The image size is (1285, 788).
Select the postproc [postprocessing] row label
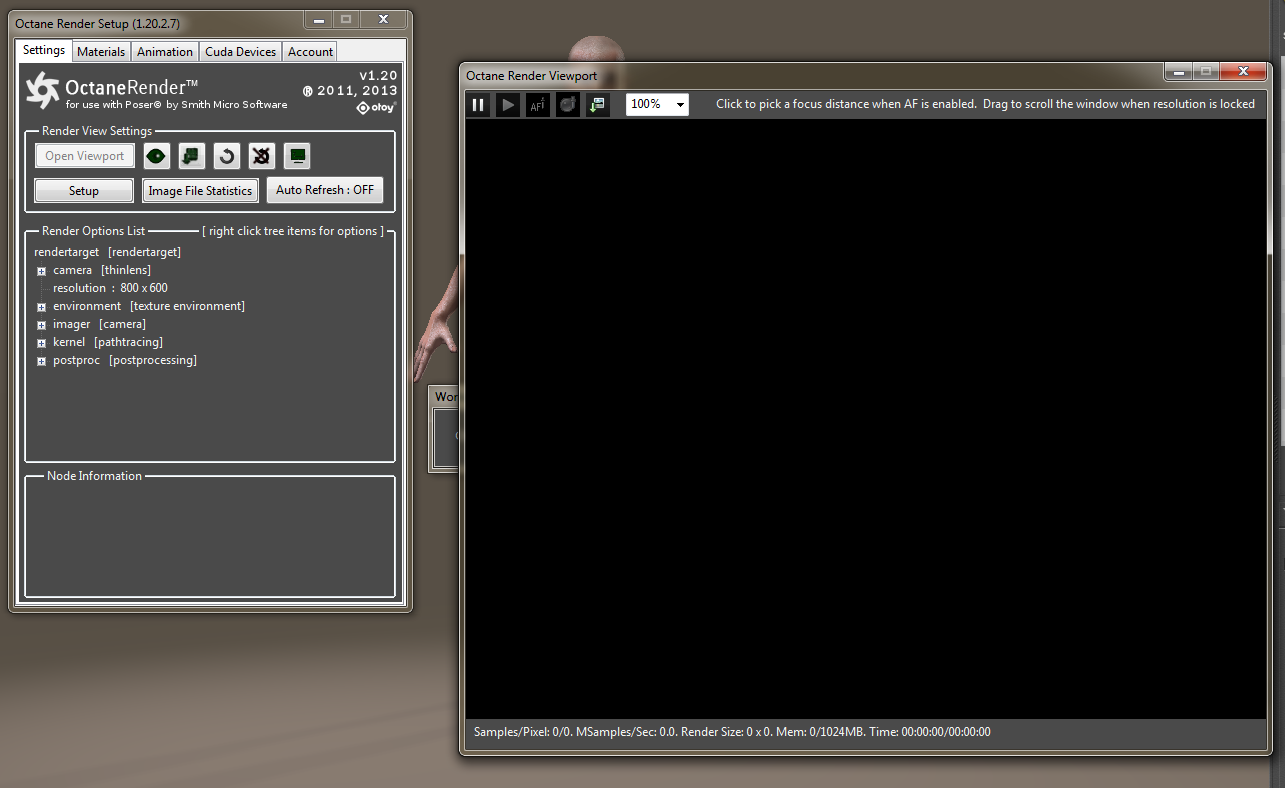(x=125, y=360)
